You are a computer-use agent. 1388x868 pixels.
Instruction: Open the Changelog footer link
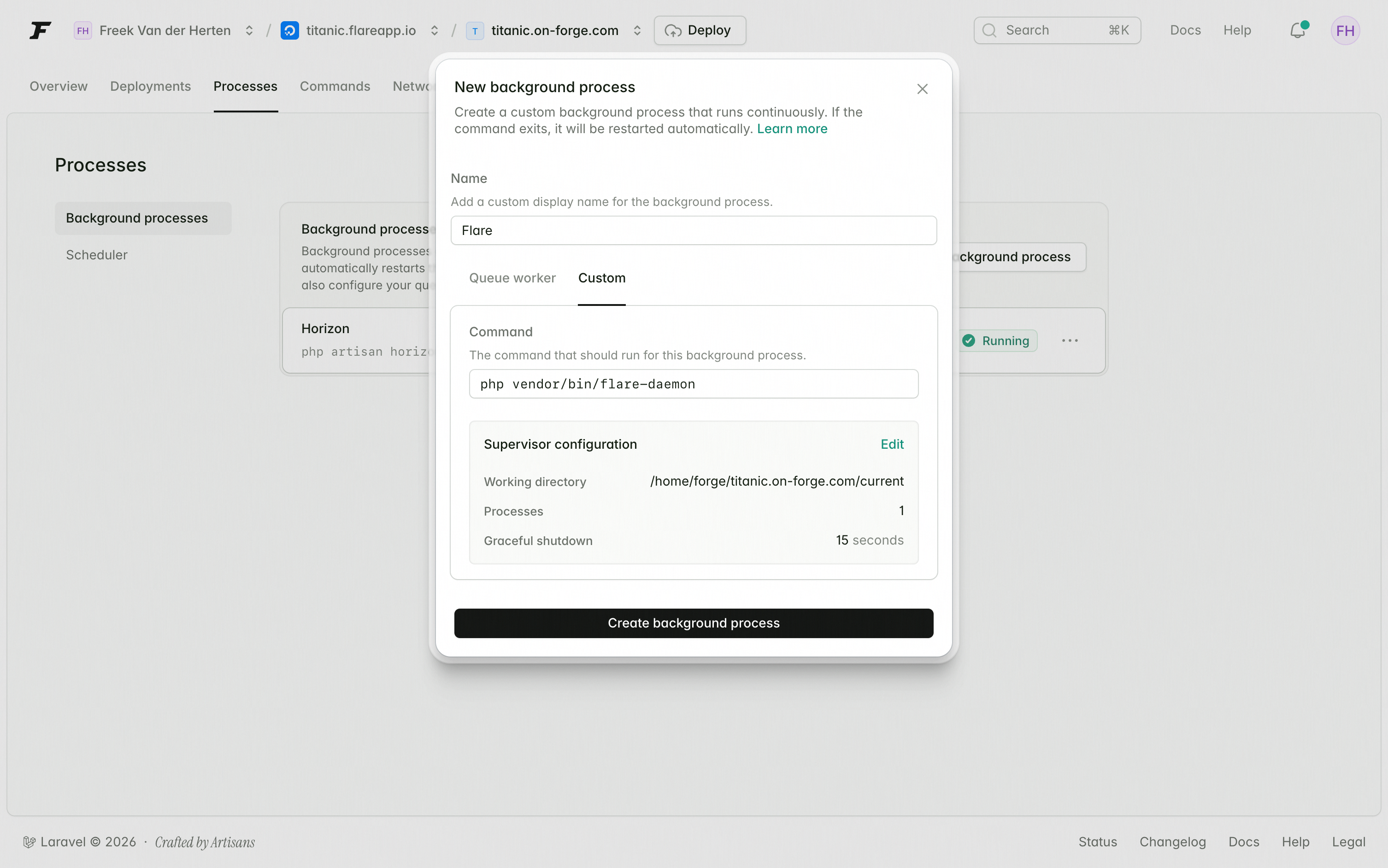coord(1172,842)
